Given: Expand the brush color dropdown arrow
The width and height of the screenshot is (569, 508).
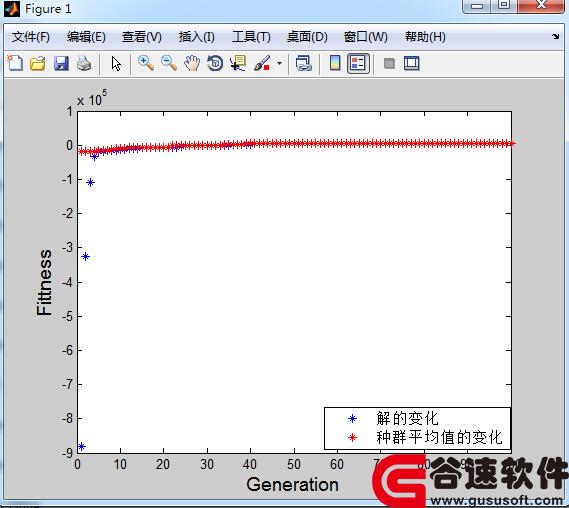Looking at the screenshot, I should pos(279,64).
